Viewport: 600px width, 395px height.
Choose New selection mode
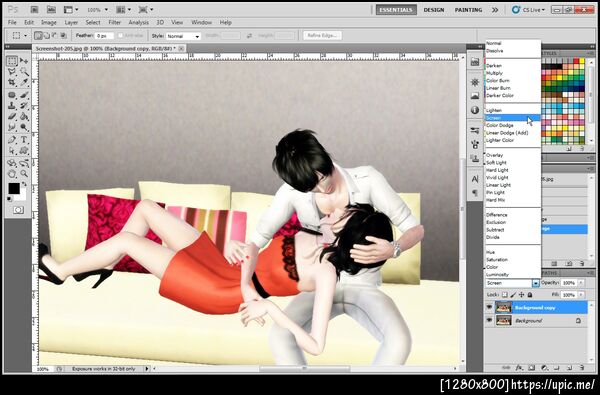(38, 36)
